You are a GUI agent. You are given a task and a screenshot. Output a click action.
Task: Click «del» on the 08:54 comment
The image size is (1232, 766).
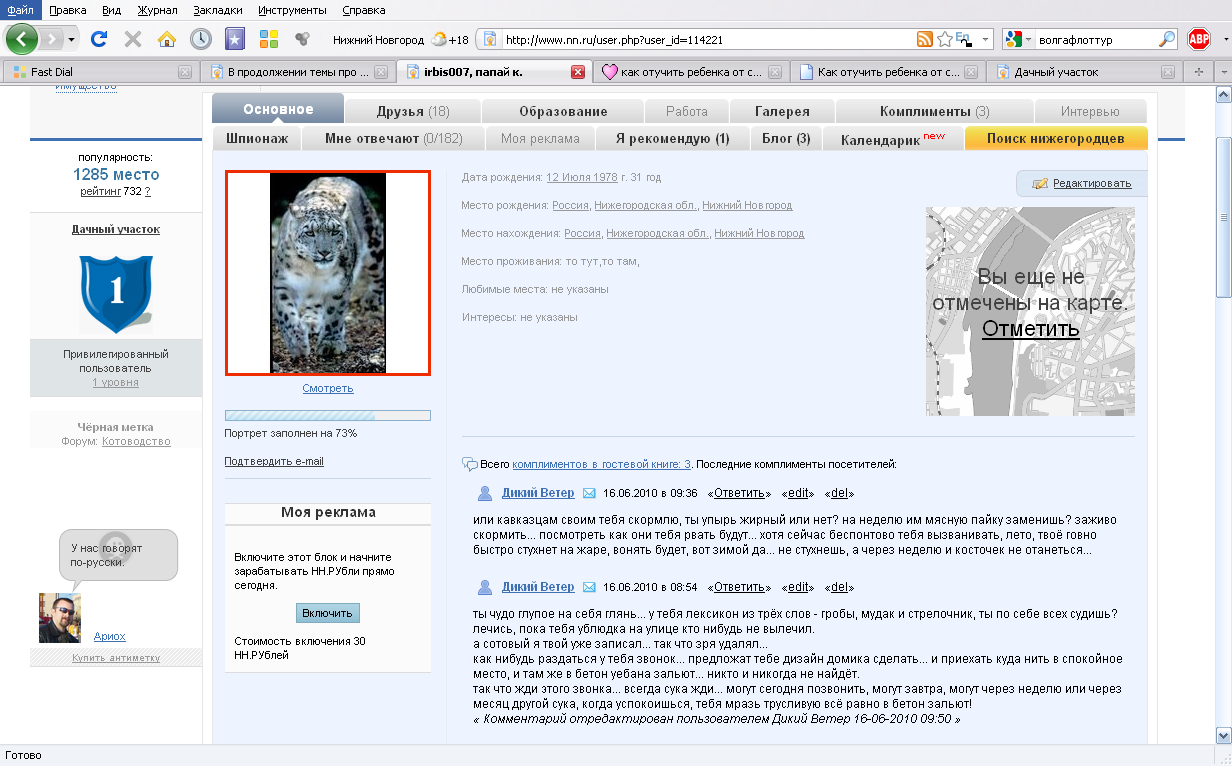tap(840, 587)
